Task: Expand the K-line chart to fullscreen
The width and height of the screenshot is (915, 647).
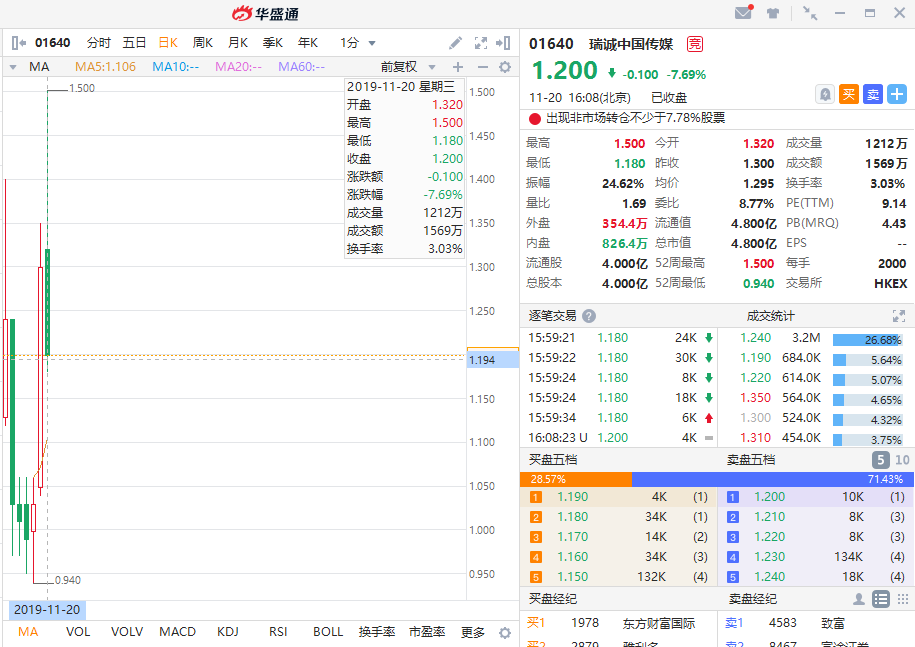Action: pos(480,43)
